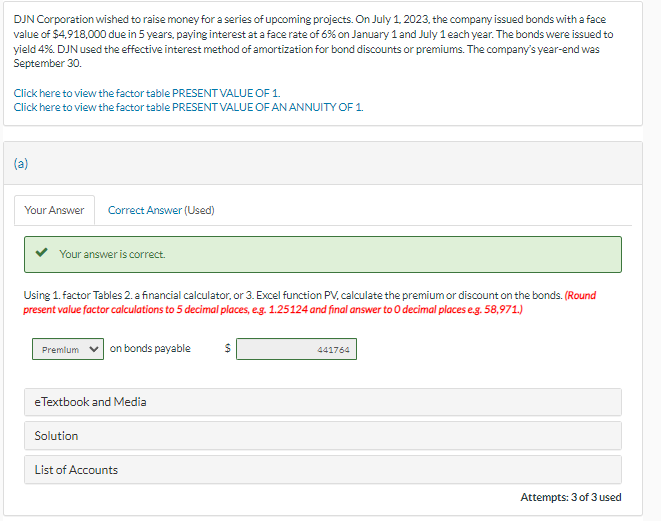The image size is (661, 521).
Task: Click the 'Your answer is correct.' message
Action: coord(112,254)
